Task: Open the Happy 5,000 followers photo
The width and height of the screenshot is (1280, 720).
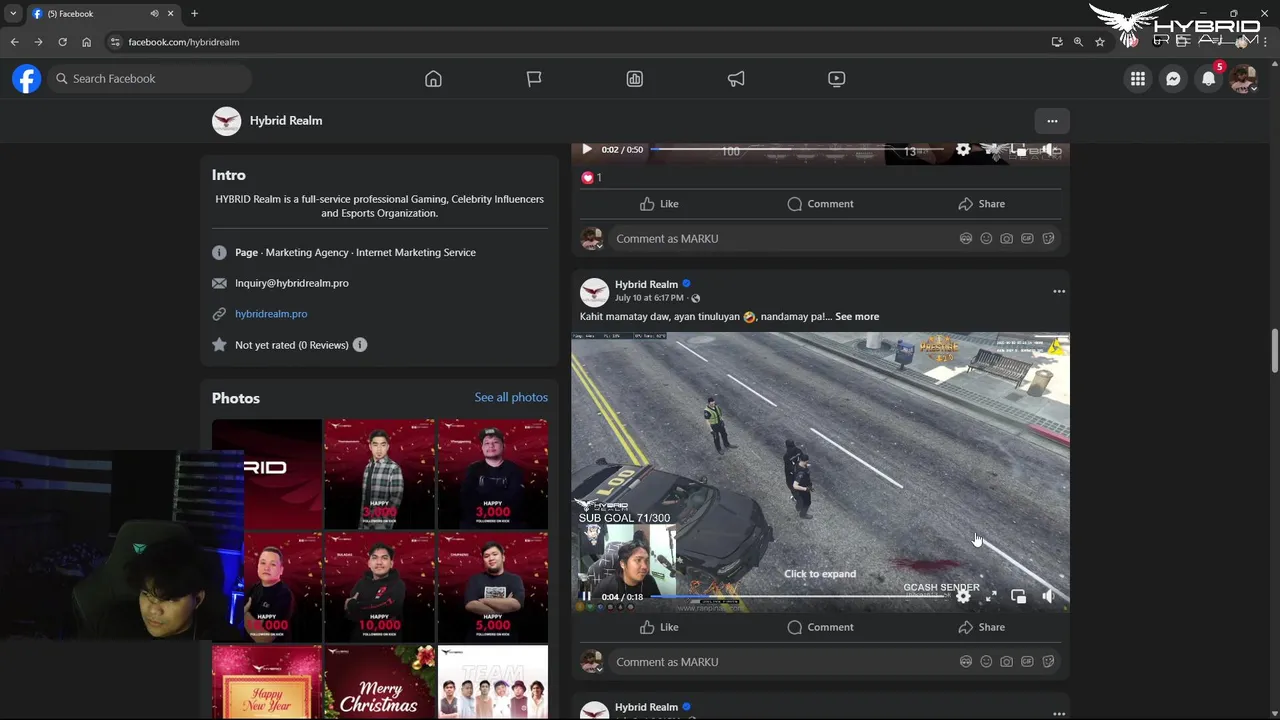Action: coord(493,587)
